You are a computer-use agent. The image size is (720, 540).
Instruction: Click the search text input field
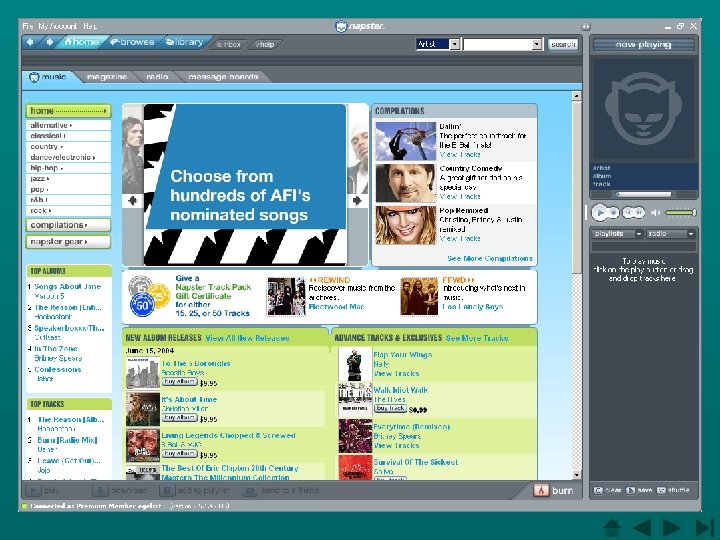[497, 44]
